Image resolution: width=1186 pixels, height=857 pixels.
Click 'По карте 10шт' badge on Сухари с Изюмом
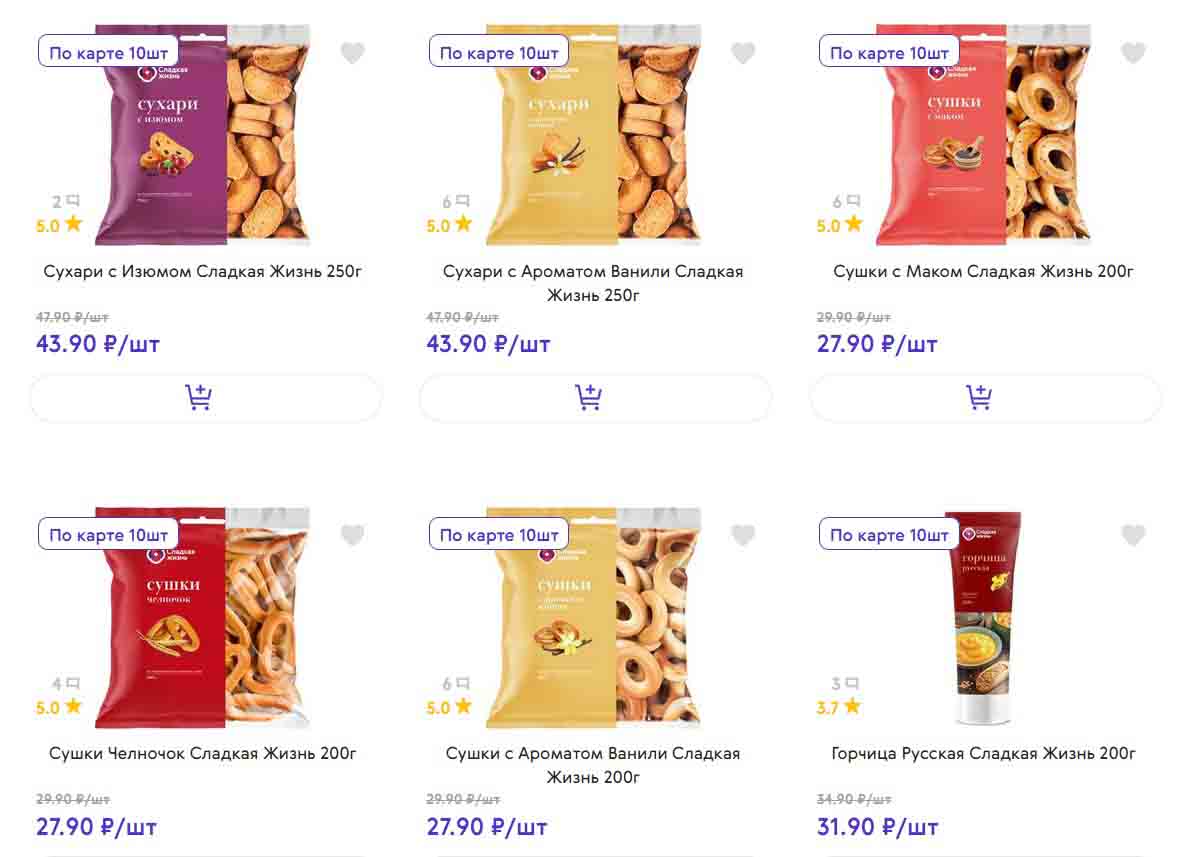[108, 53]
